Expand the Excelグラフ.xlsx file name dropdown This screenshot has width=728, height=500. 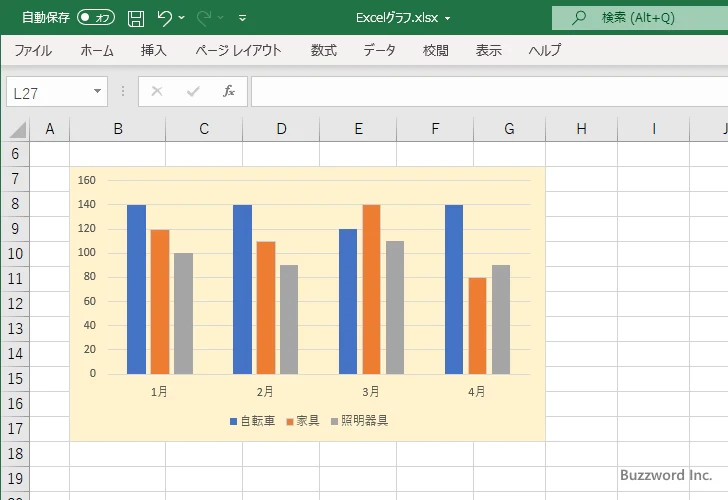click(x=448, y=19)
